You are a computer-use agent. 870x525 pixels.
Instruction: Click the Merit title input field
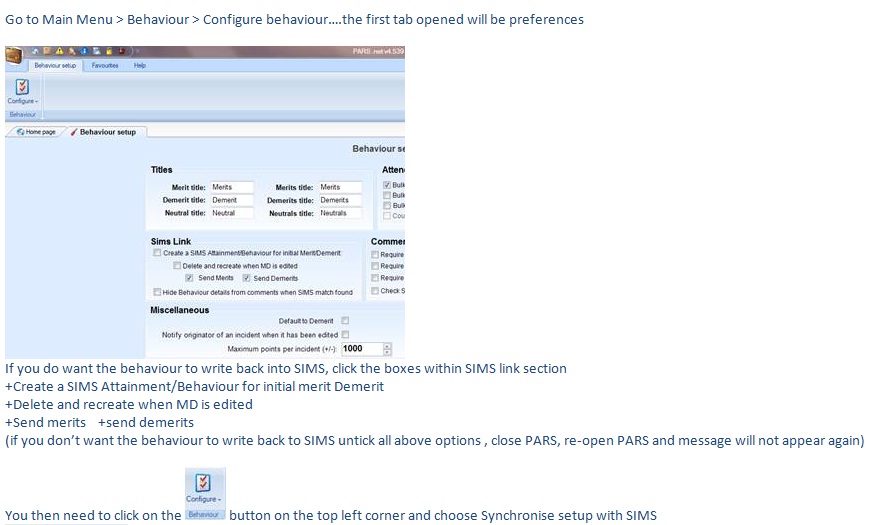(x=231, y=188)
